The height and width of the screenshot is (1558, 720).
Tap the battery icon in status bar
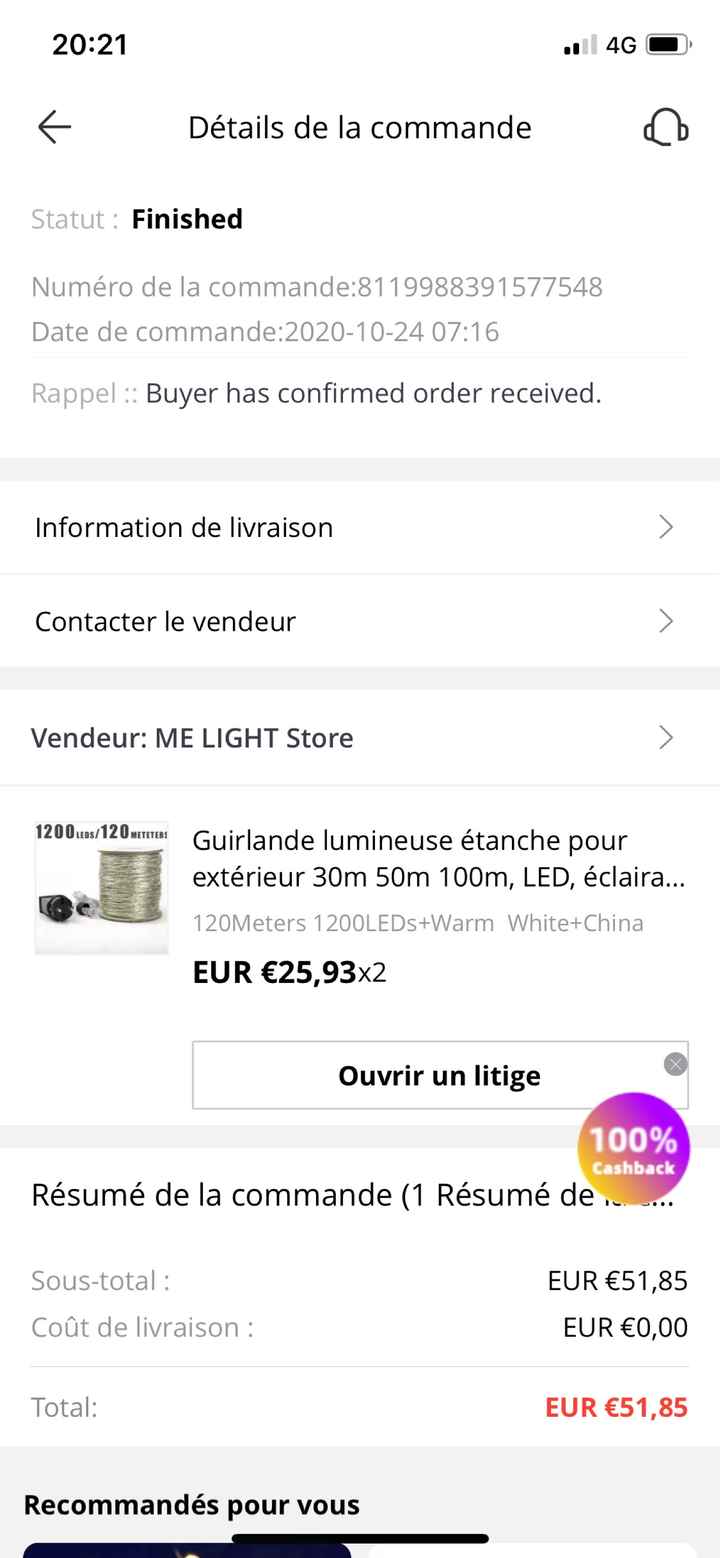pos(668,45)
